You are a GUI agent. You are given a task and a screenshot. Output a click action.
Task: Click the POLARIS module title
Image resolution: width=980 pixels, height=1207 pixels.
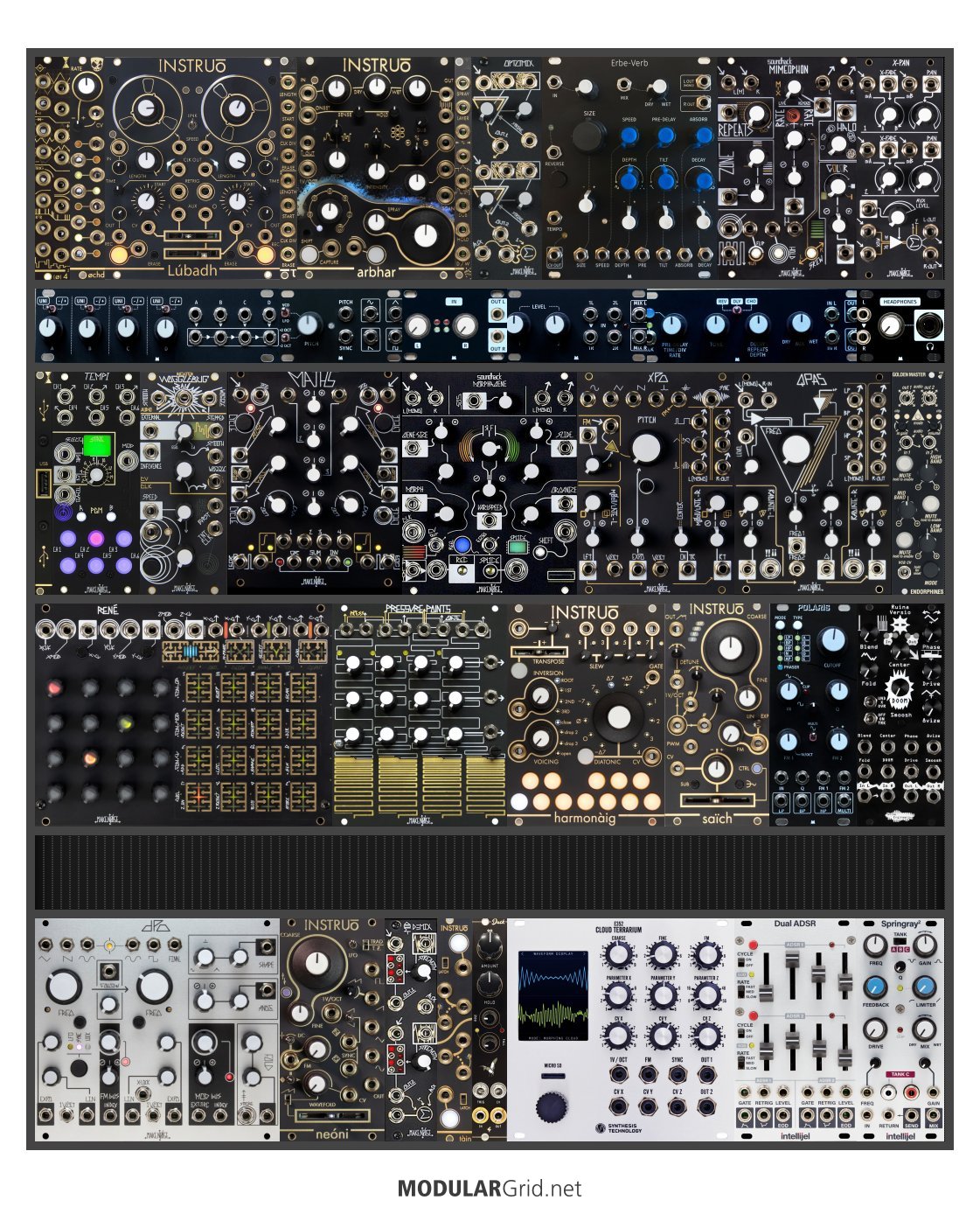[813, 608]
